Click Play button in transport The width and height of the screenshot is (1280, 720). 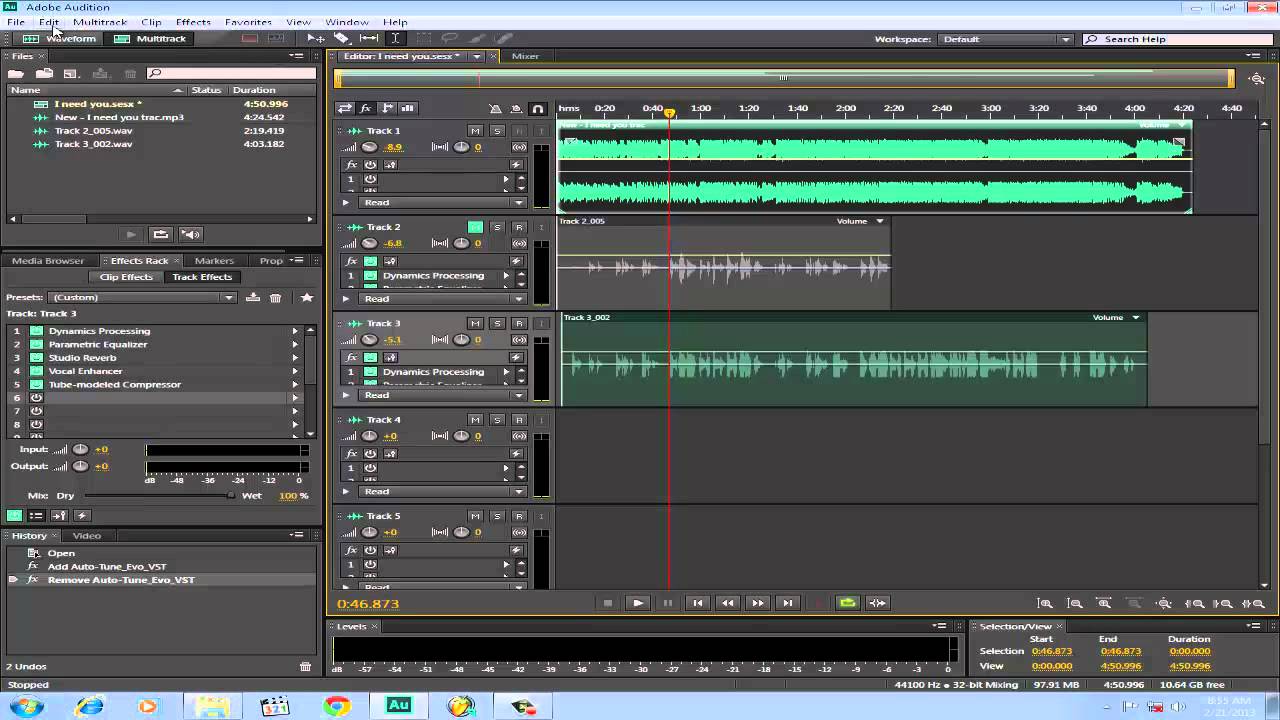pos(638,603)
